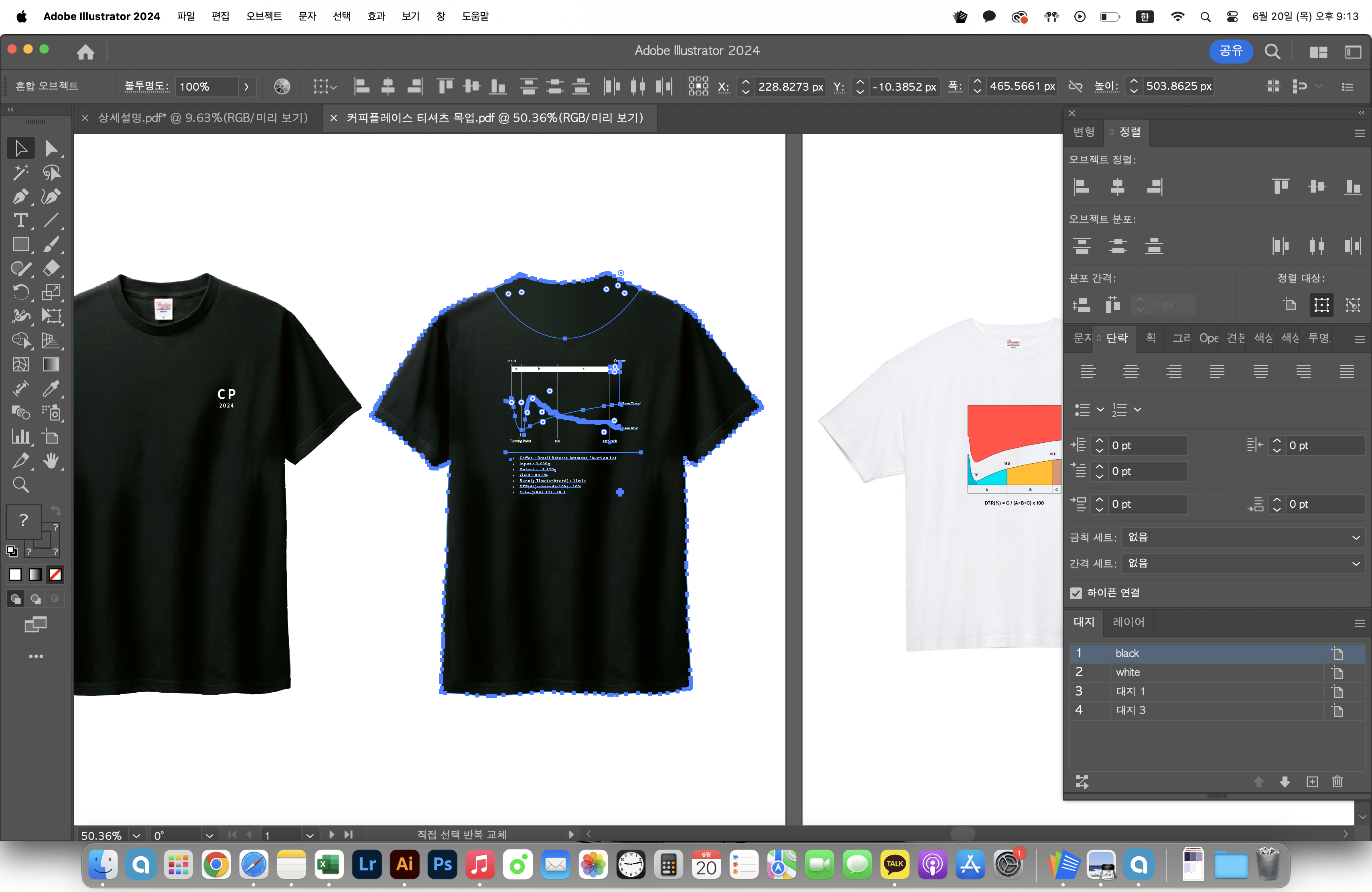Screen dimensions: 1372x892
Task: Select the Line Segment tool
Action: click(51, 221)
